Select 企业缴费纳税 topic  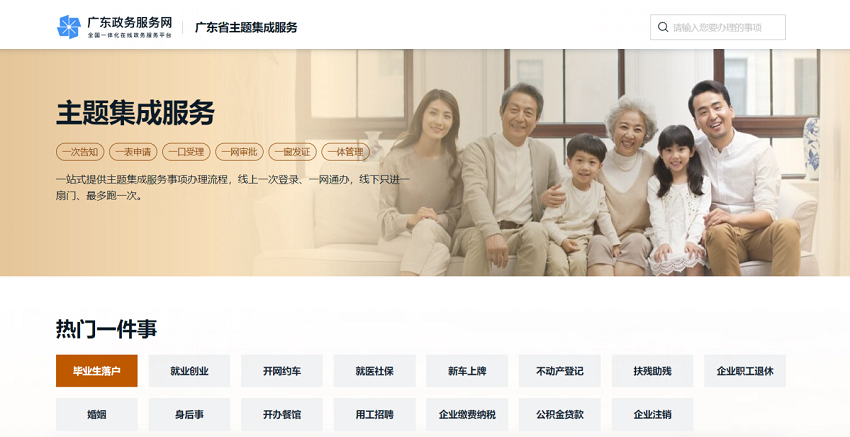pyautogui.click(x=467, y=414)
